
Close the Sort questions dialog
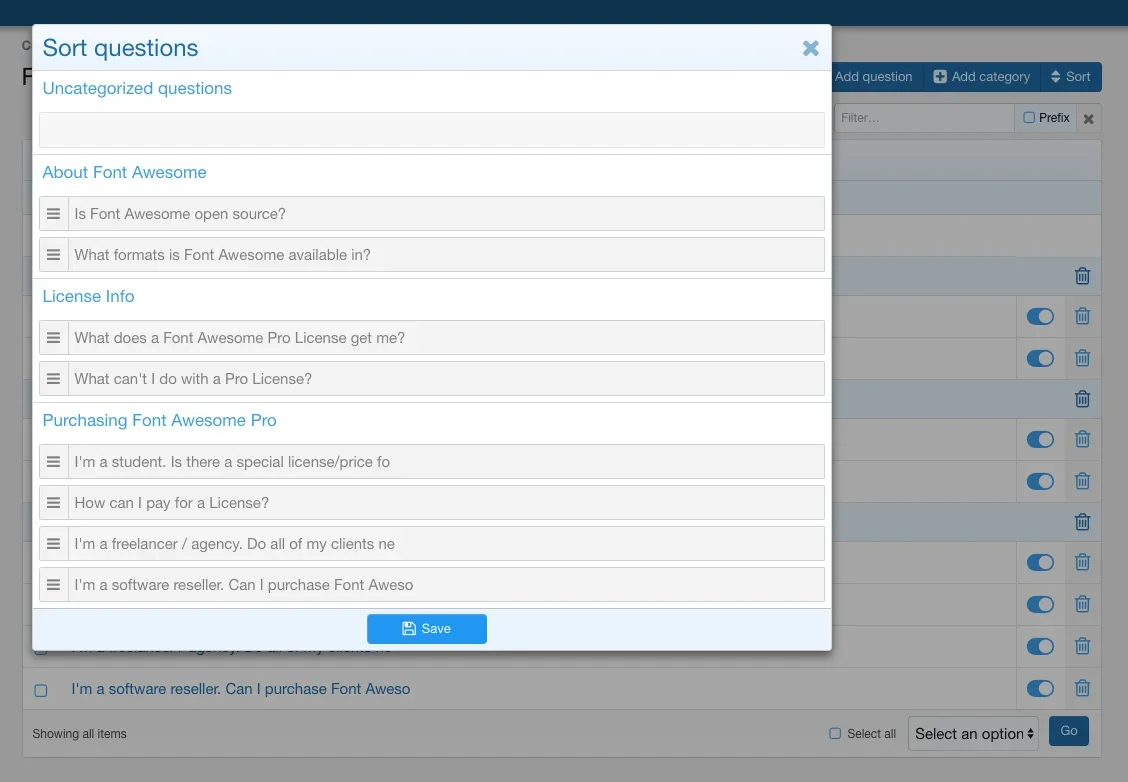tap(810, 48)
